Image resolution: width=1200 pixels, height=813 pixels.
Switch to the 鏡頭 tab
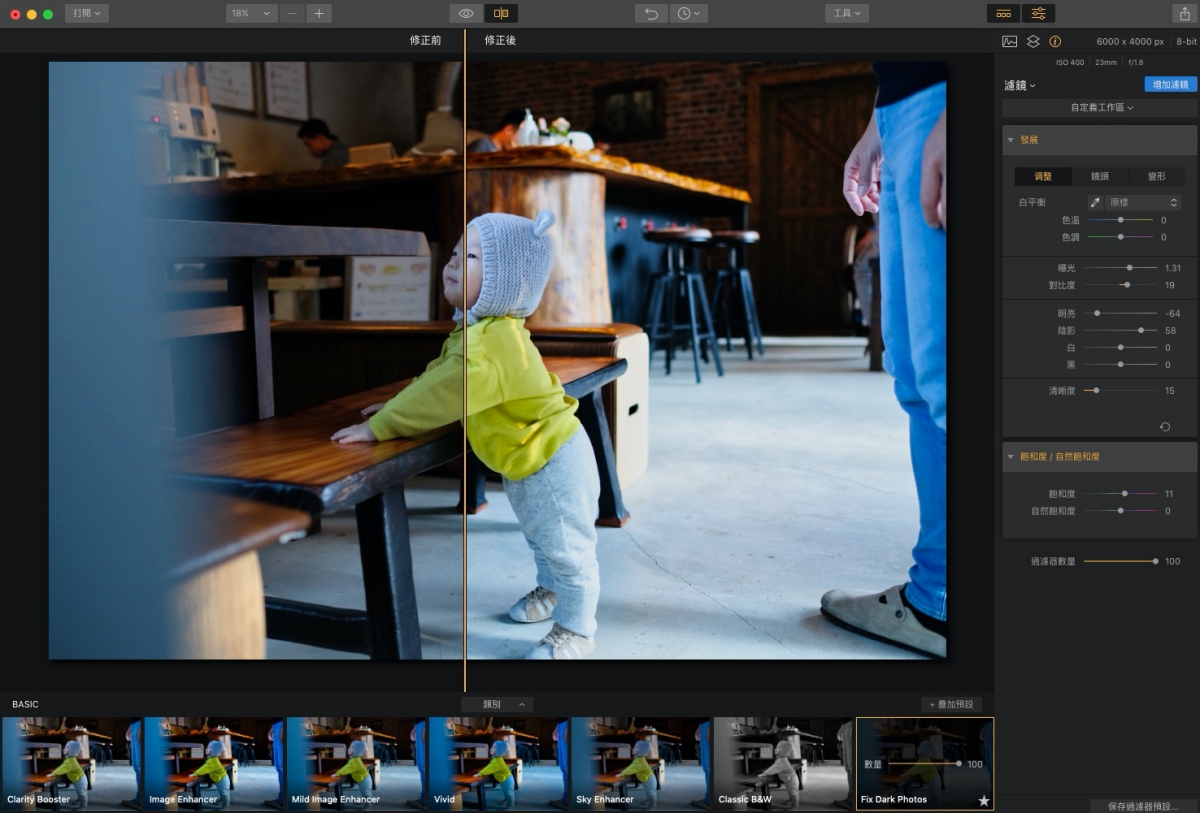[x=1099, y=176]
